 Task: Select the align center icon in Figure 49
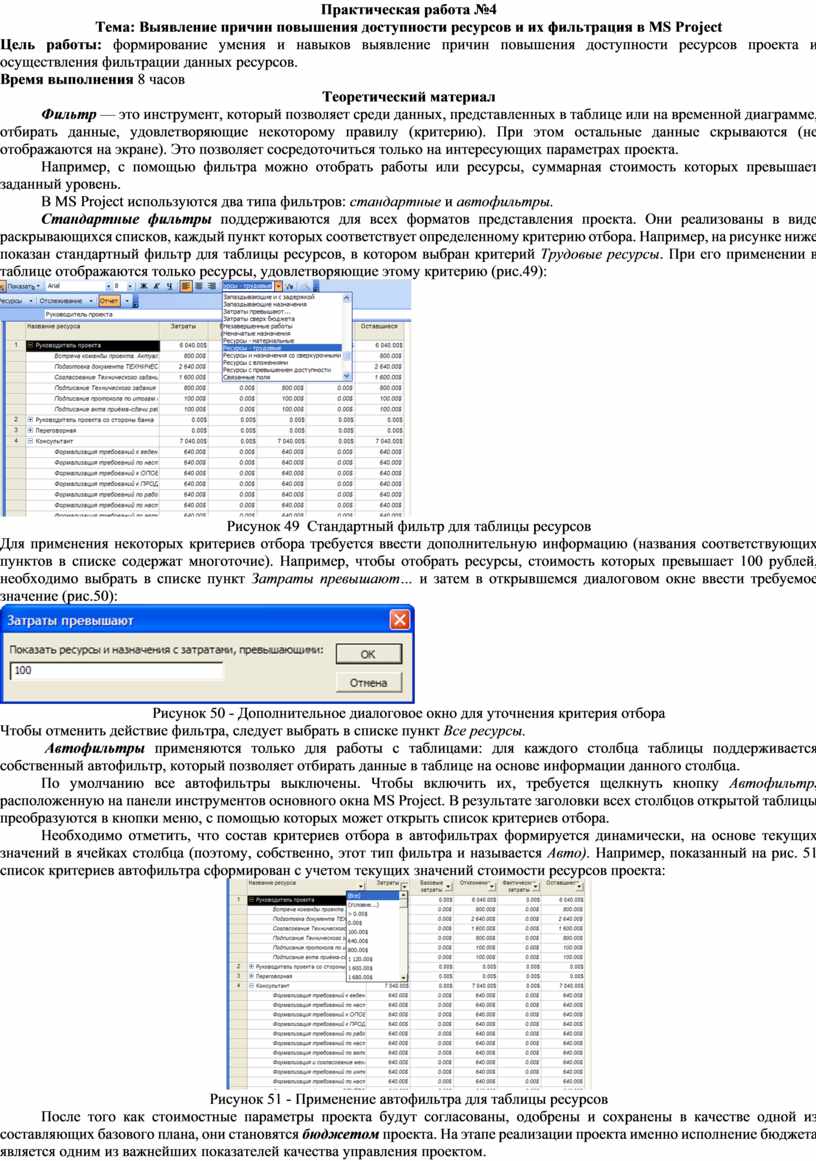tap(198, 286)
